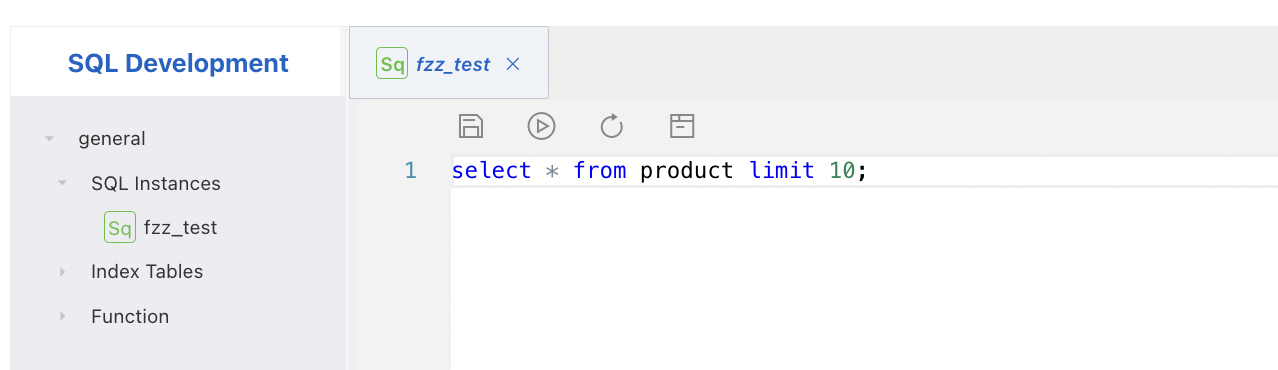Open fzz_test under SQL Instances
Image resolution: width=1278 pixels, height=370 pixels.
(180, 228)
